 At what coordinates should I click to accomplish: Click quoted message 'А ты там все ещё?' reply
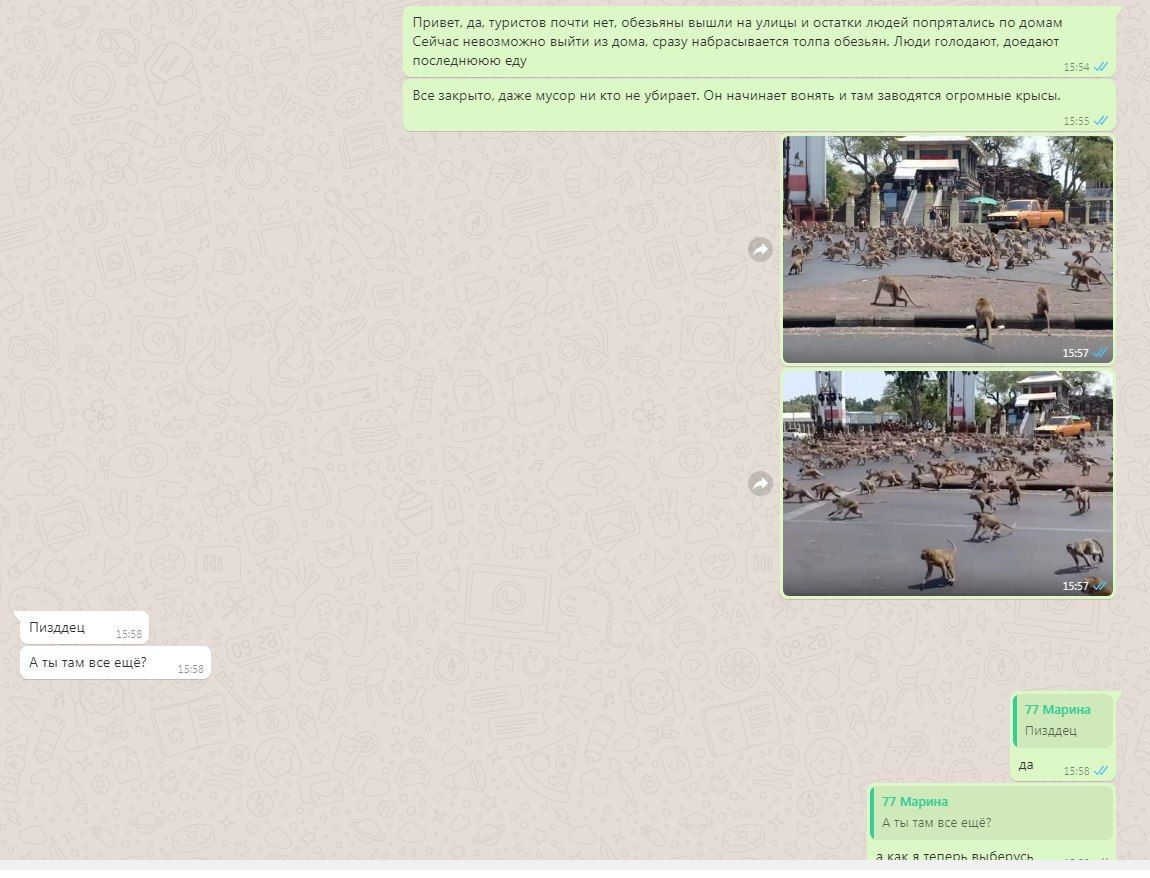(x=992, y=812)
